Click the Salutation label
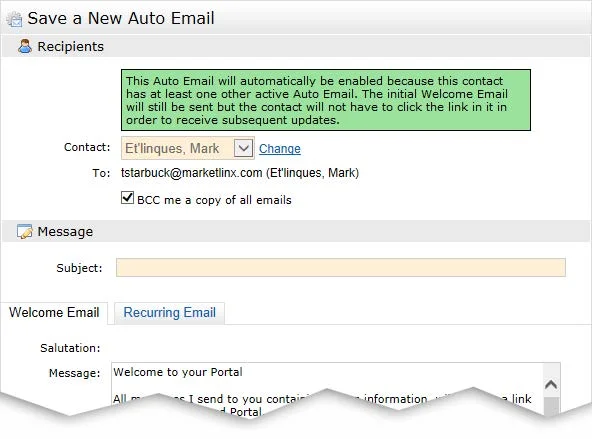This screenshot has width=592, height=439. pos(70,348)
